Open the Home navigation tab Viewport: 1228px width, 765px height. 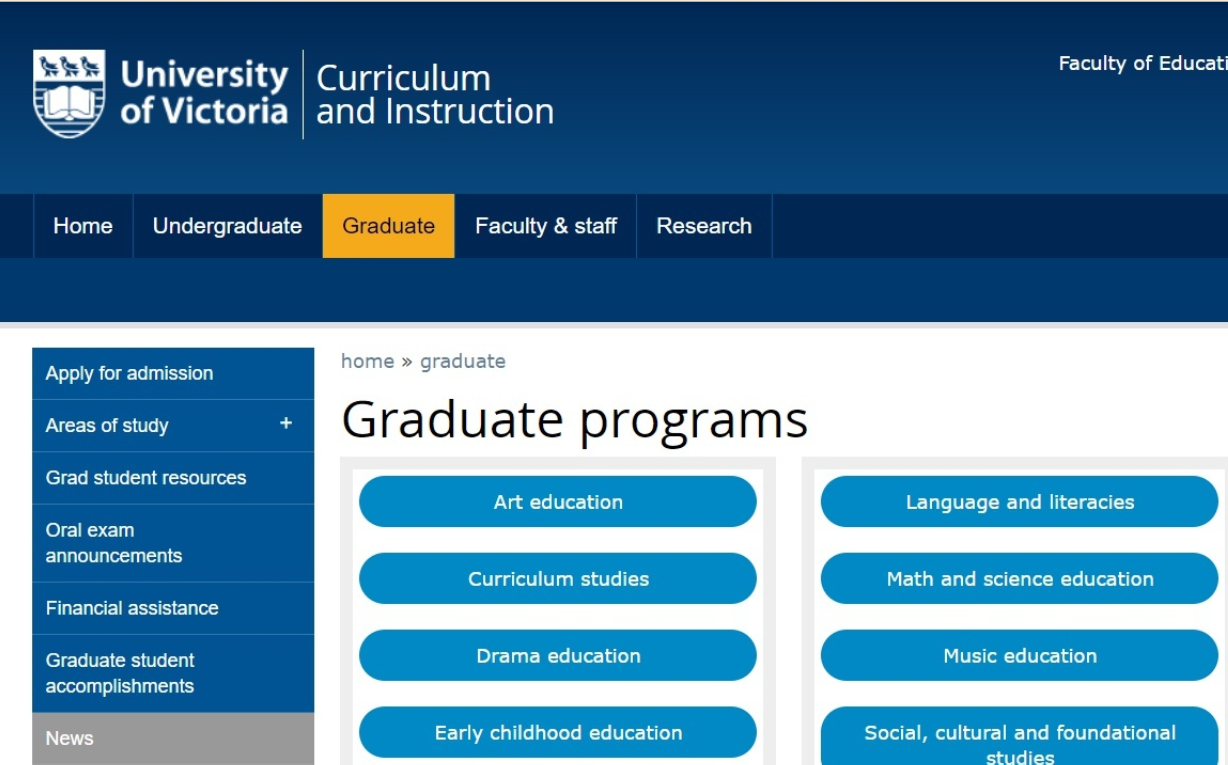[83, 226]
